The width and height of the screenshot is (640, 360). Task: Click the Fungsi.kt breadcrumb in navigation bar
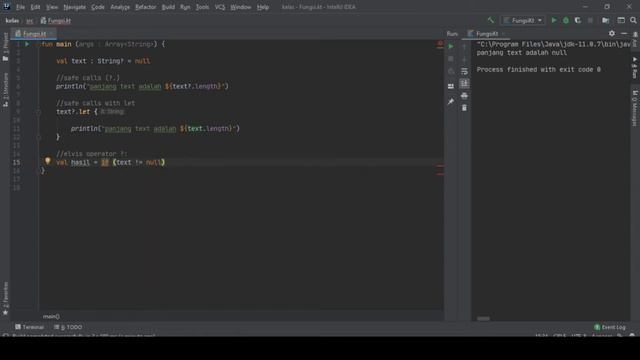pyautogui.click(x=56, y=20)
